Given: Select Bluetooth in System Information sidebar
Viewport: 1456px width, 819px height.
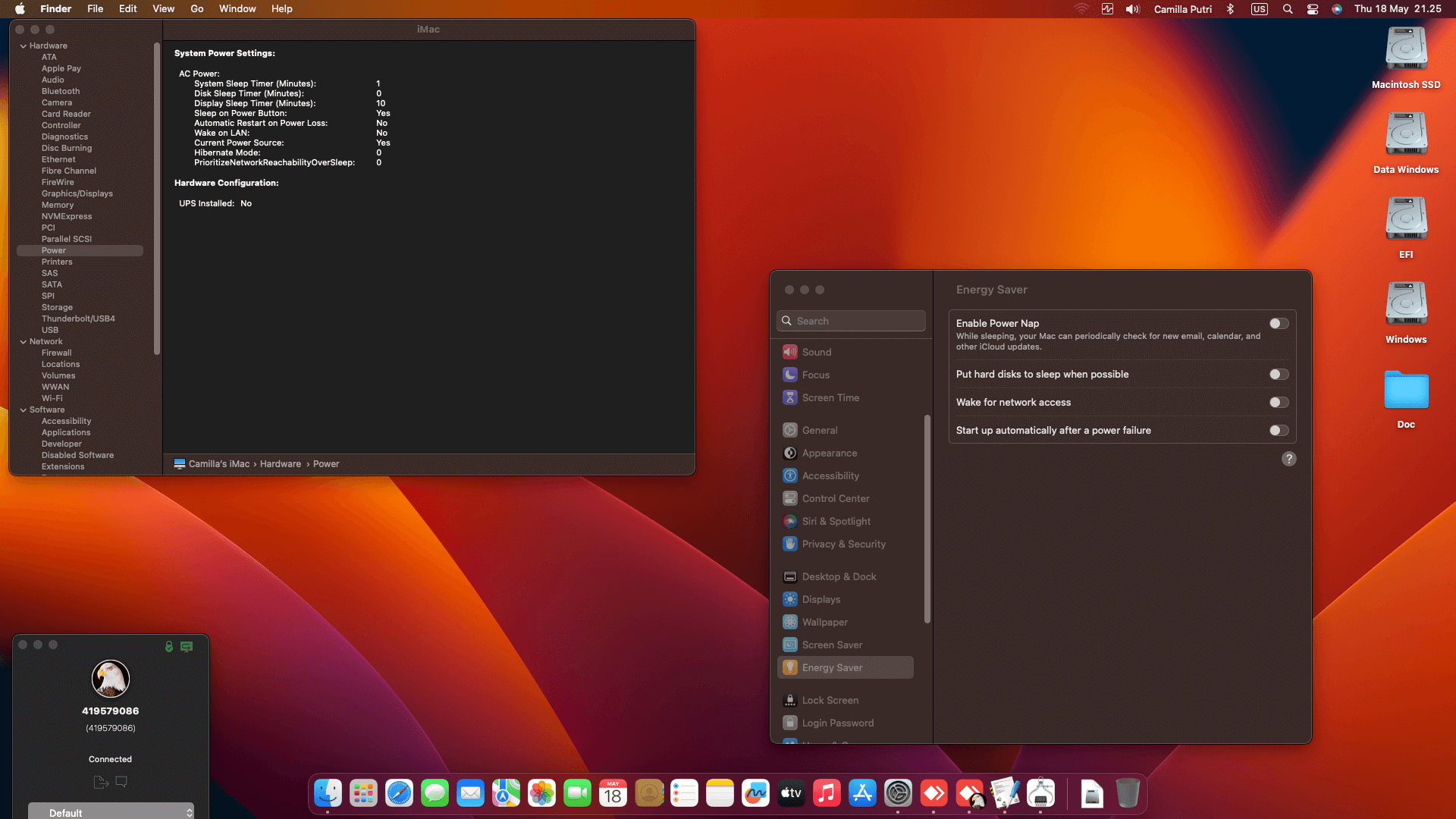Looking at the screenshot, I should pyautogui.click(x=61, y=91).
